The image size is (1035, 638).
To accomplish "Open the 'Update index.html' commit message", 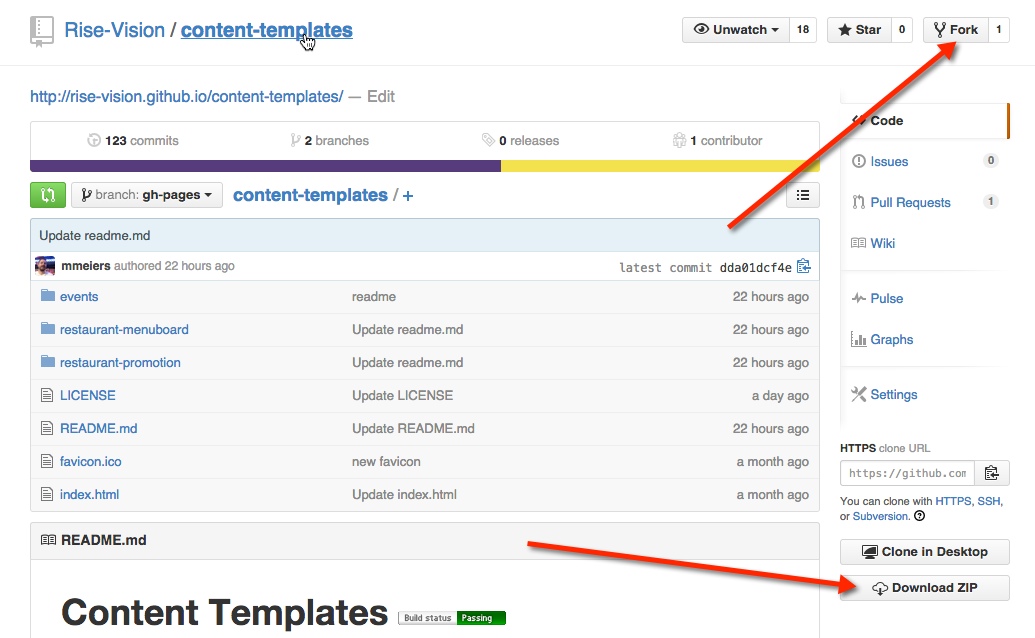I will (x=404, y=494).
